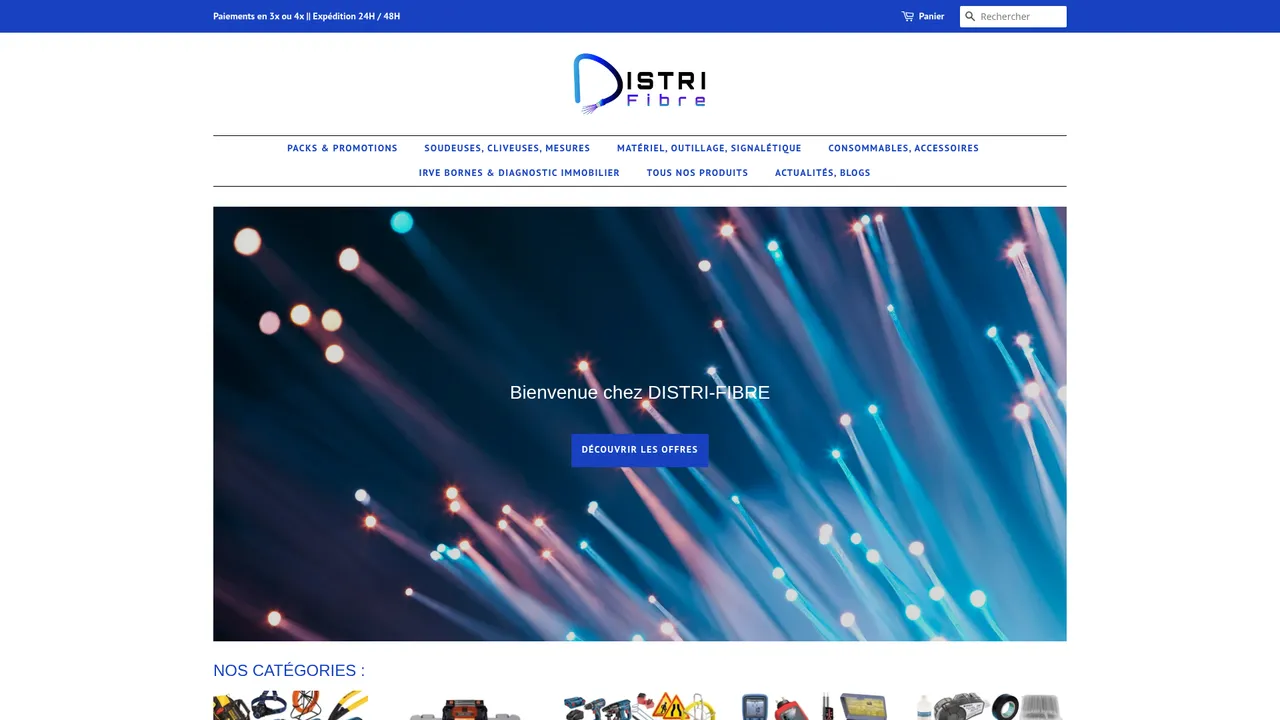This screenshot has height=720, width=1280.
Task: Open Consommables, Accessoires category
Action: click(x=903, y=148)
